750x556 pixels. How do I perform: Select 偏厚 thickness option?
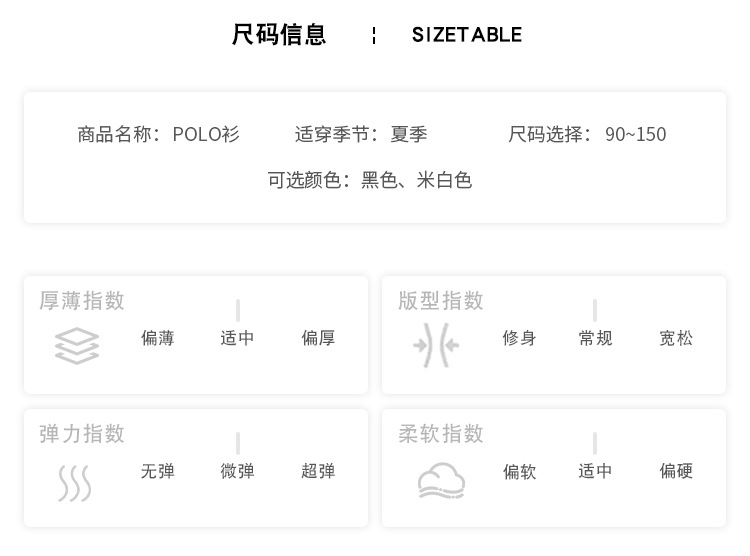(x=318, y=338)
